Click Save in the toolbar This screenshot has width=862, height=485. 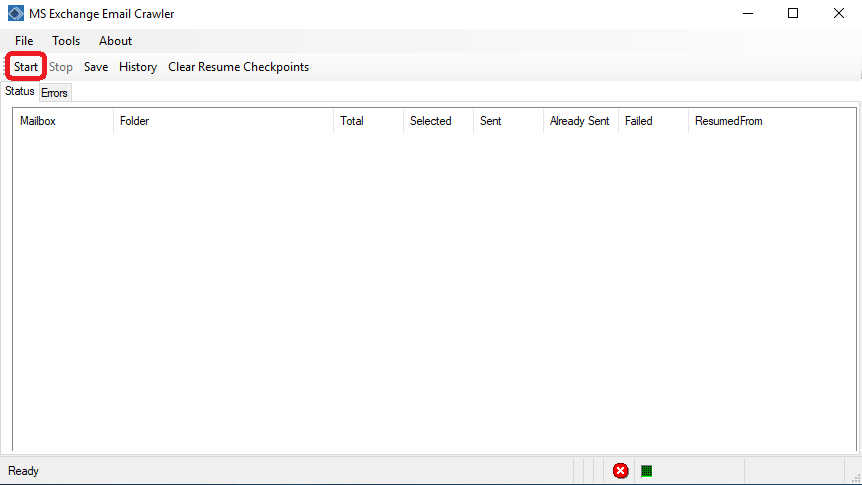click(x=96, y=67)
